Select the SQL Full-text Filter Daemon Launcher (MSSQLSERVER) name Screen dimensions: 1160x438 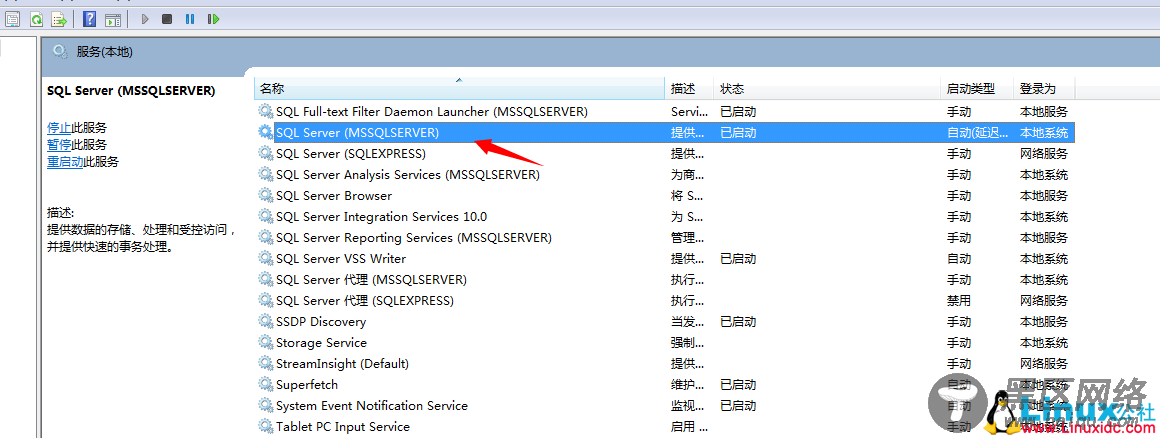tap(432, 112)
